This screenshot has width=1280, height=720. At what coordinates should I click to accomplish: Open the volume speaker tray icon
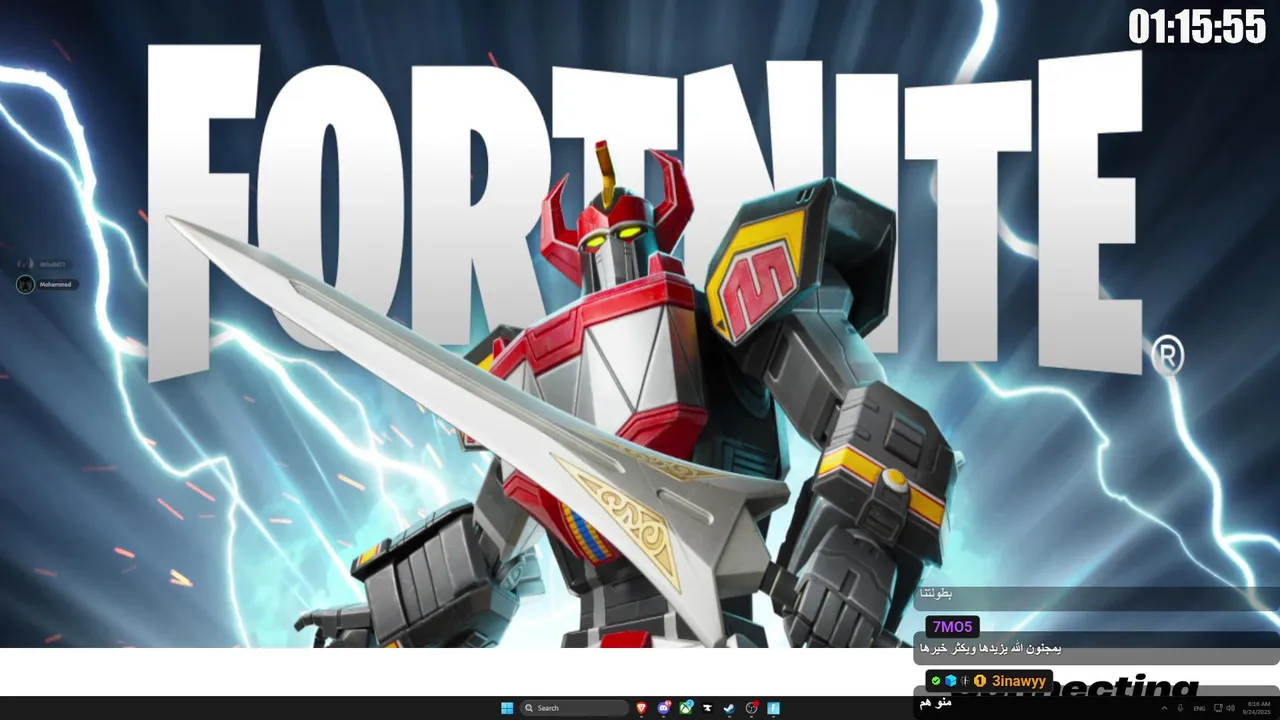1230,708
